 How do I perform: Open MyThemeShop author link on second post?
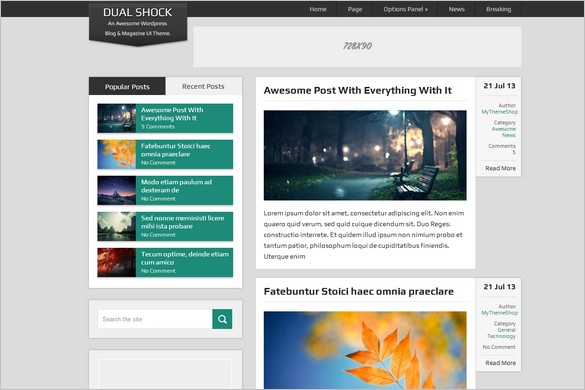(x=499, y=313)
